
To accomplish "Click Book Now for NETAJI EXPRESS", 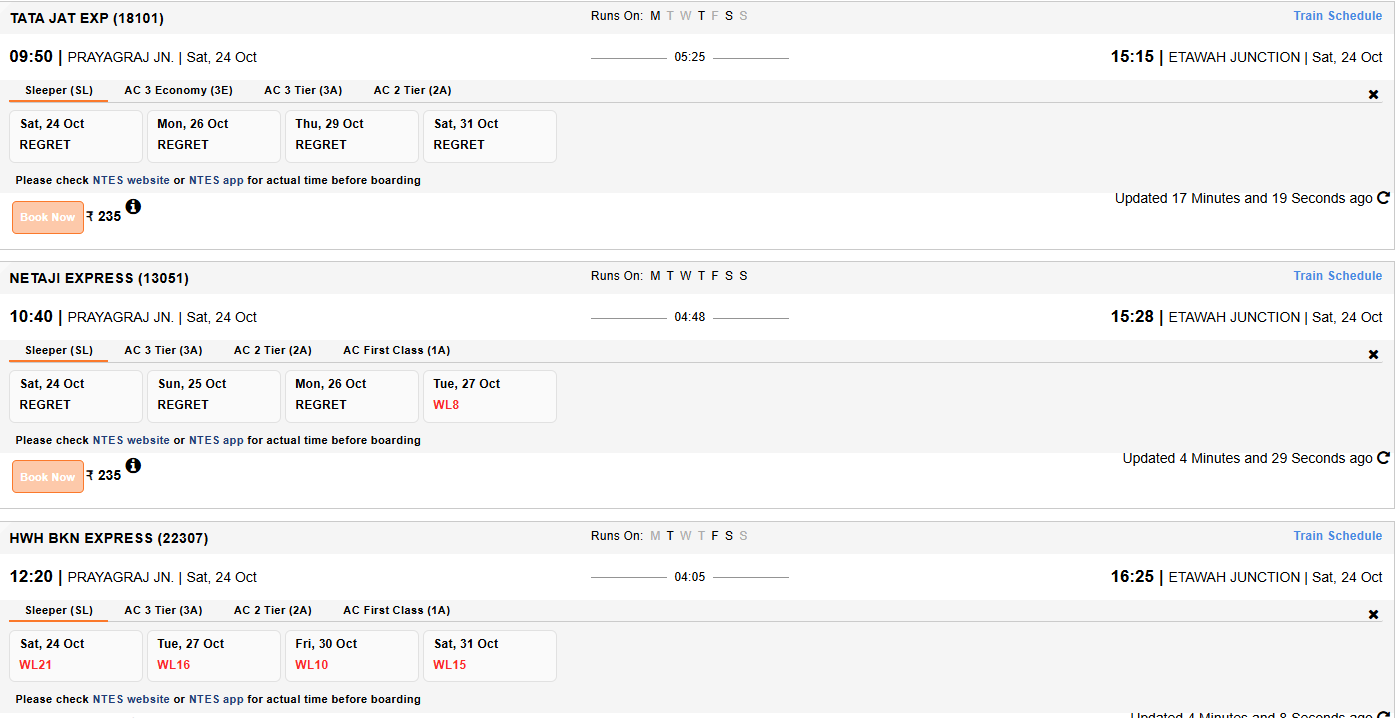I will 48,477.
